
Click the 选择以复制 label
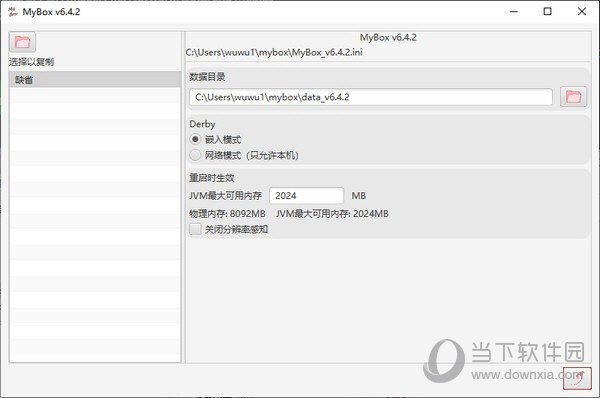click(x=31, y=62)
